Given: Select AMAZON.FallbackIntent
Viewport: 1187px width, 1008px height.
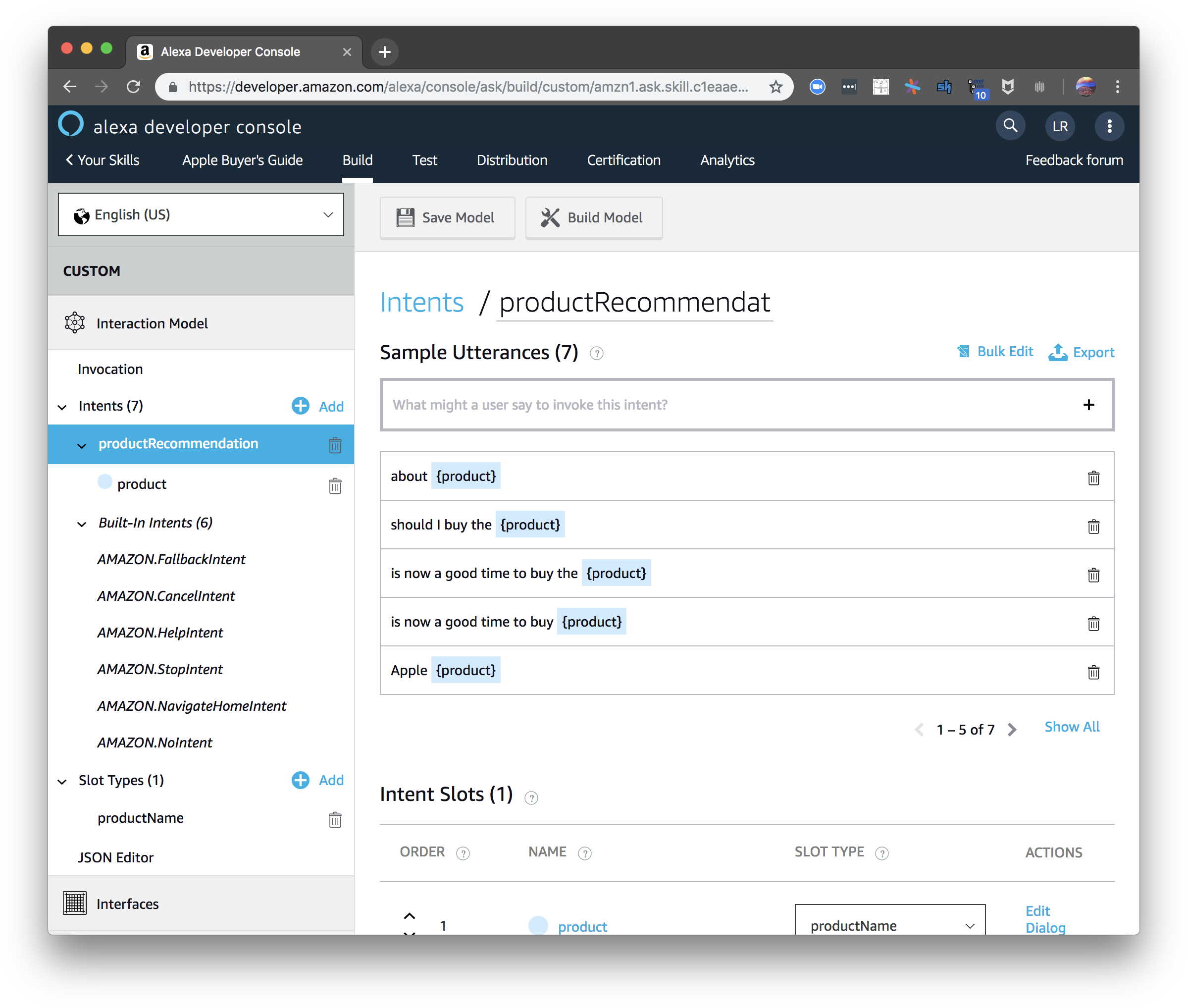Looking at the screenshot, I should click(x=171, y=559).
